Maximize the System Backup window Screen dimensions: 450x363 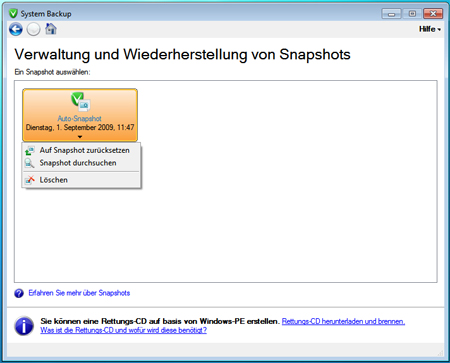click(x=412, y=14)
